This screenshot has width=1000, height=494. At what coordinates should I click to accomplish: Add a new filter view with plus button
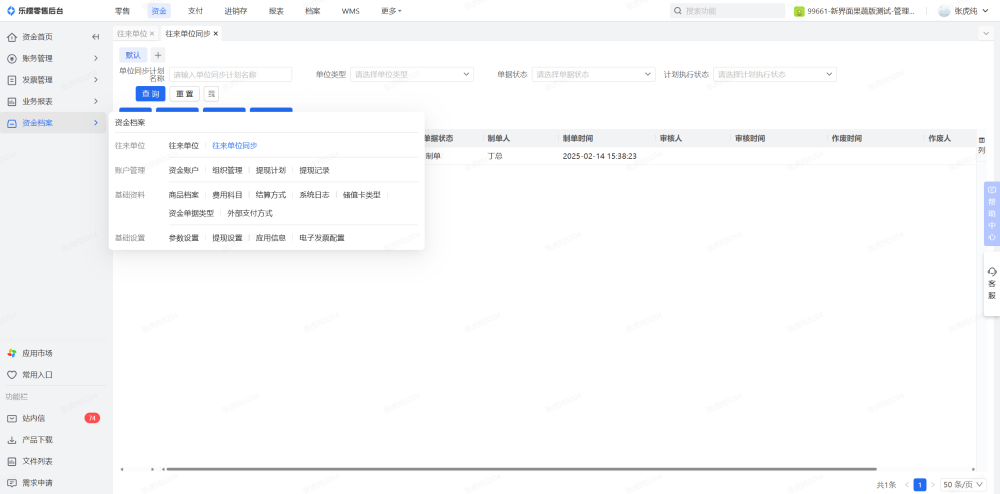click(158, 55)
